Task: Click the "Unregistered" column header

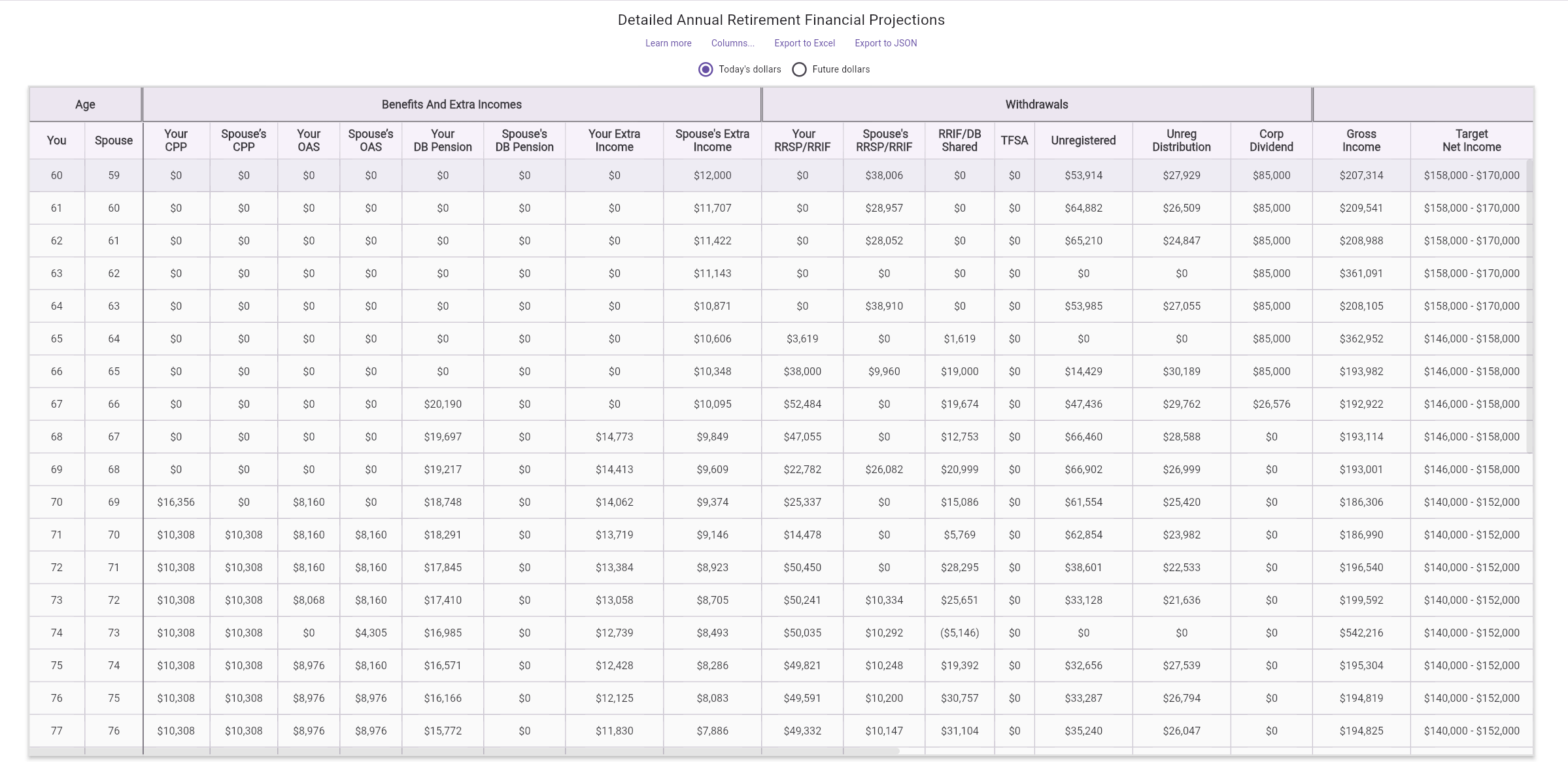Action: (1083, 141)
